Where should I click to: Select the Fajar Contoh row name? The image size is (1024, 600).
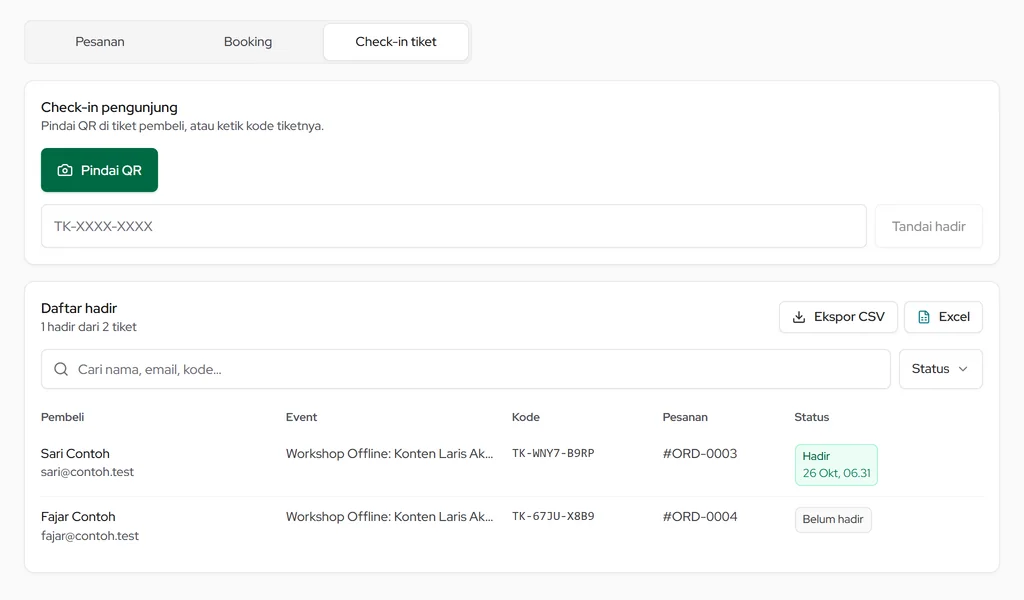78,516
